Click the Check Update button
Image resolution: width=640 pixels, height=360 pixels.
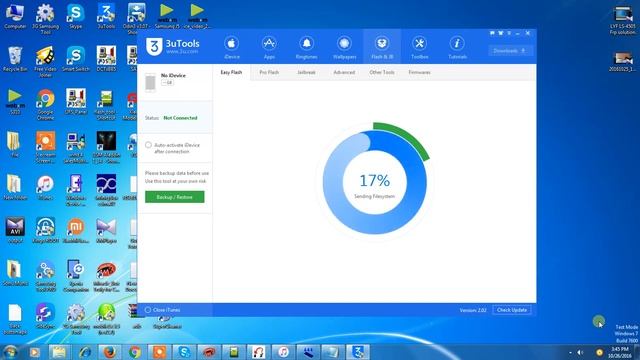tap(512, 310)
